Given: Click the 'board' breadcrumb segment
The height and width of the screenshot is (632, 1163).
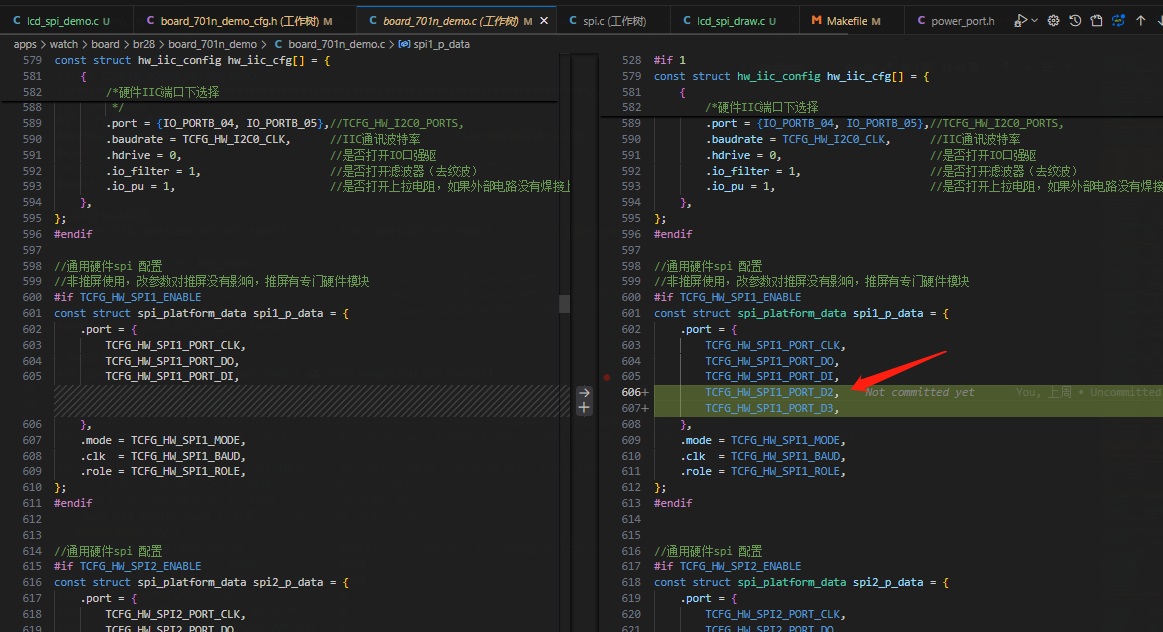Looking at the screenshot, I should (x=105, y=45).
